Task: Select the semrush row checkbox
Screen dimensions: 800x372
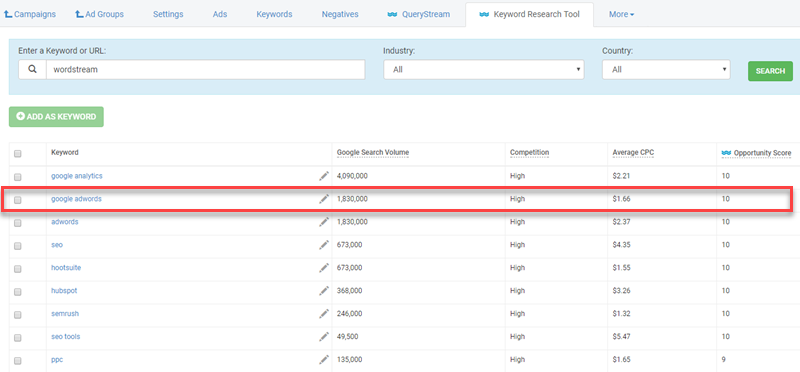Action: click(18, 315)
